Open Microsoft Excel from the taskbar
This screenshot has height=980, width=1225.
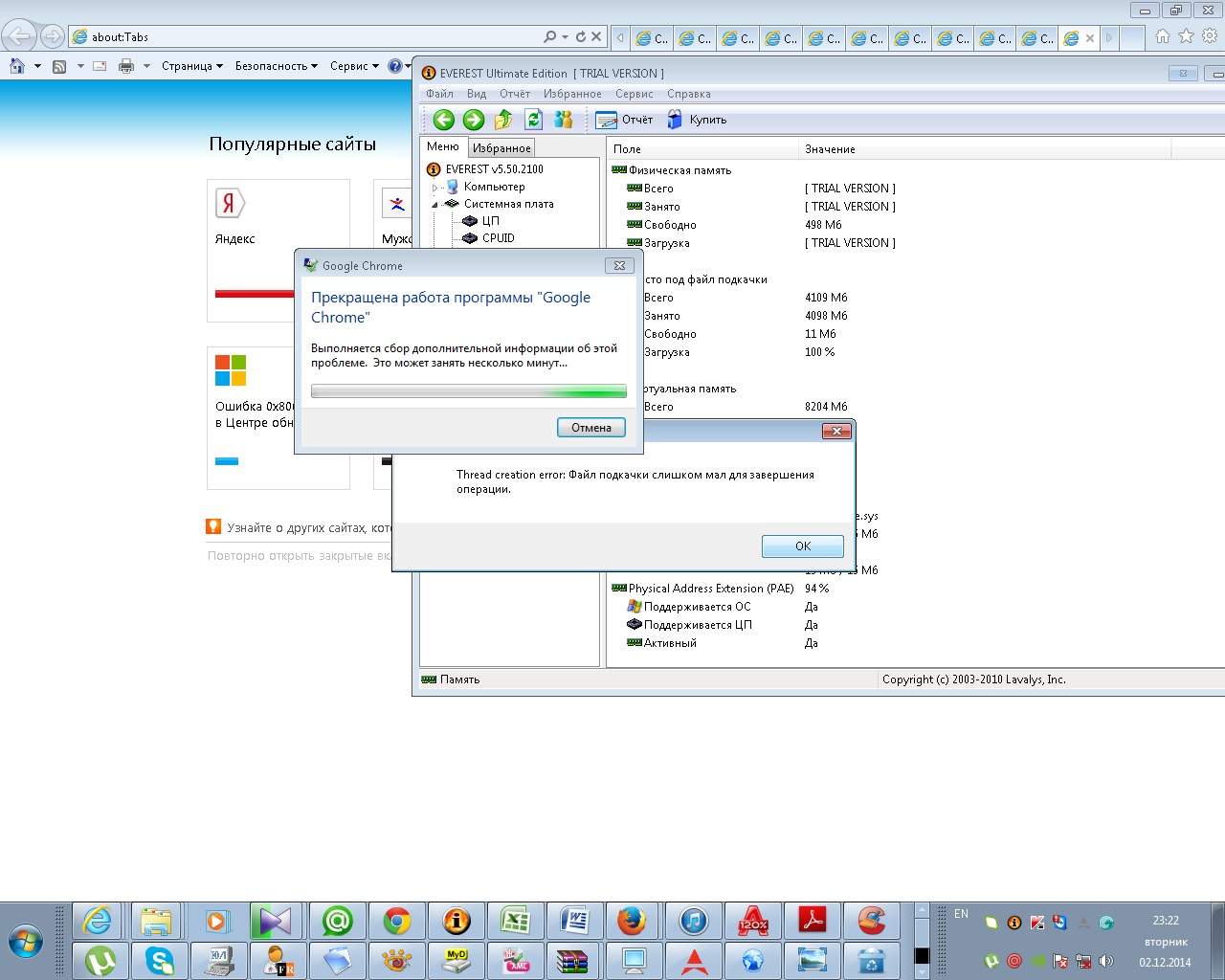click(x=515, y=922)
